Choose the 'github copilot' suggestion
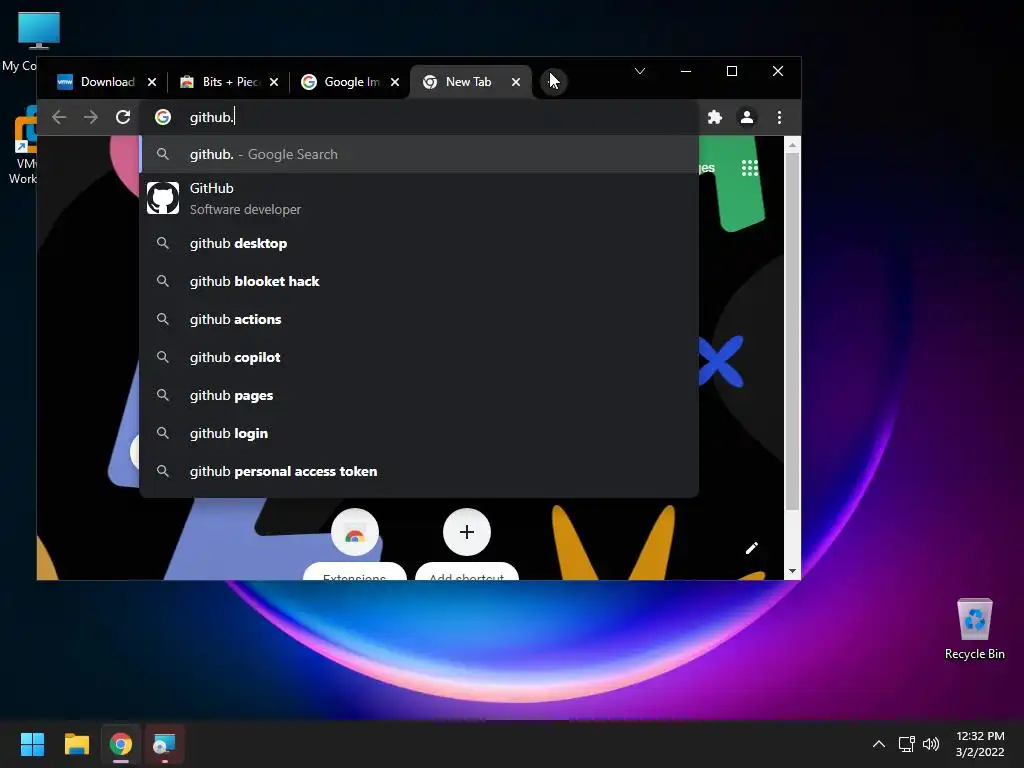Screen dimensions: 1024x768 tap(419, 357)
